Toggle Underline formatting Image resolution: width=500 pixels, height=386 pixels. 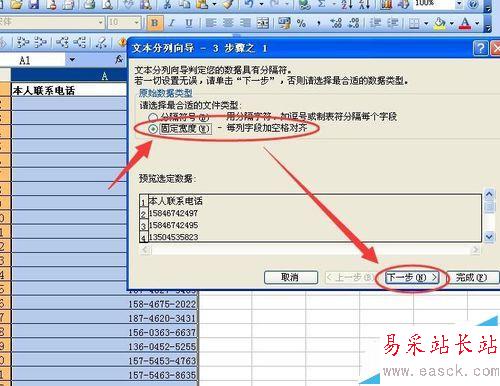[189, 23]
